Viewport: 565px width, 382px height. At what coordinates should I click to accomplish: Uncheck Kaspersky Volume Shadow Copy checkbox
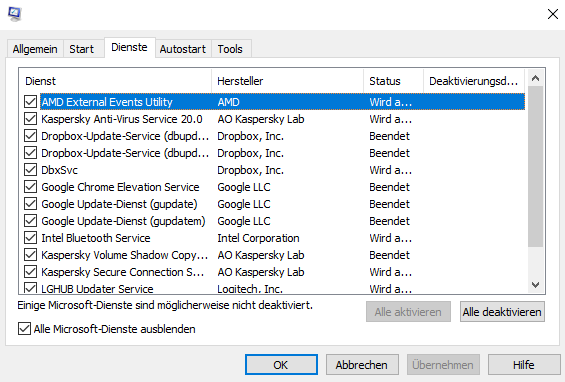[x=31, y=255]
